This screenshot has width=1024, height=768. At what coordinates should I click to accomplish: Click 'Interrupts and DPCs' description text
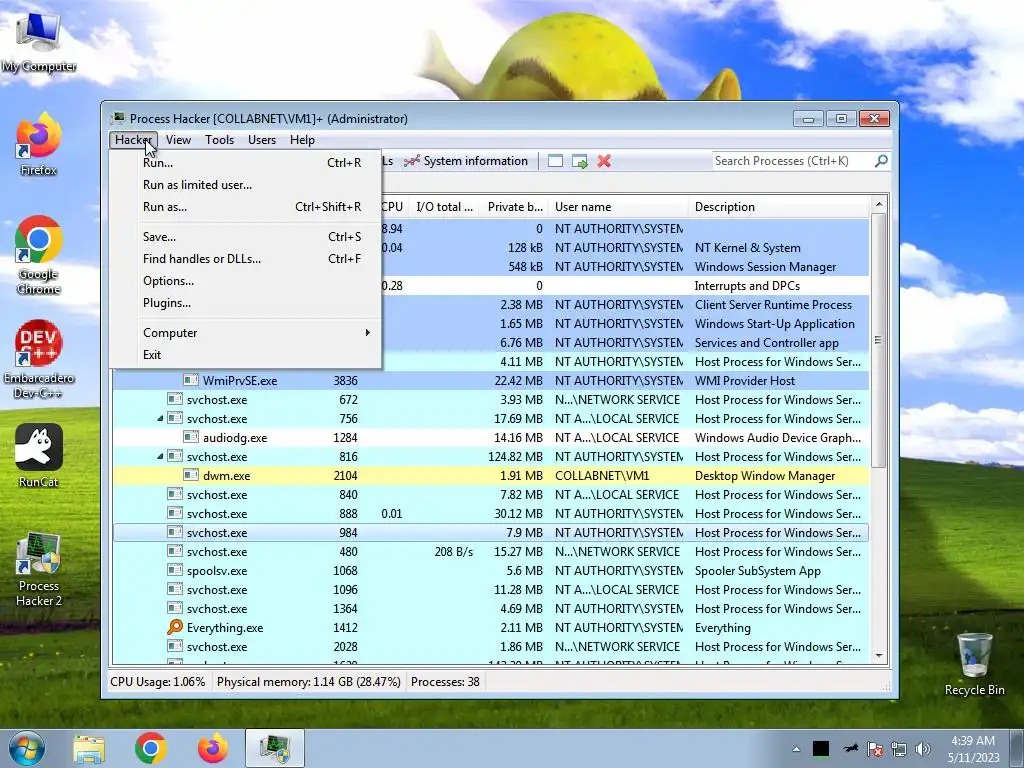click(747, 285)
